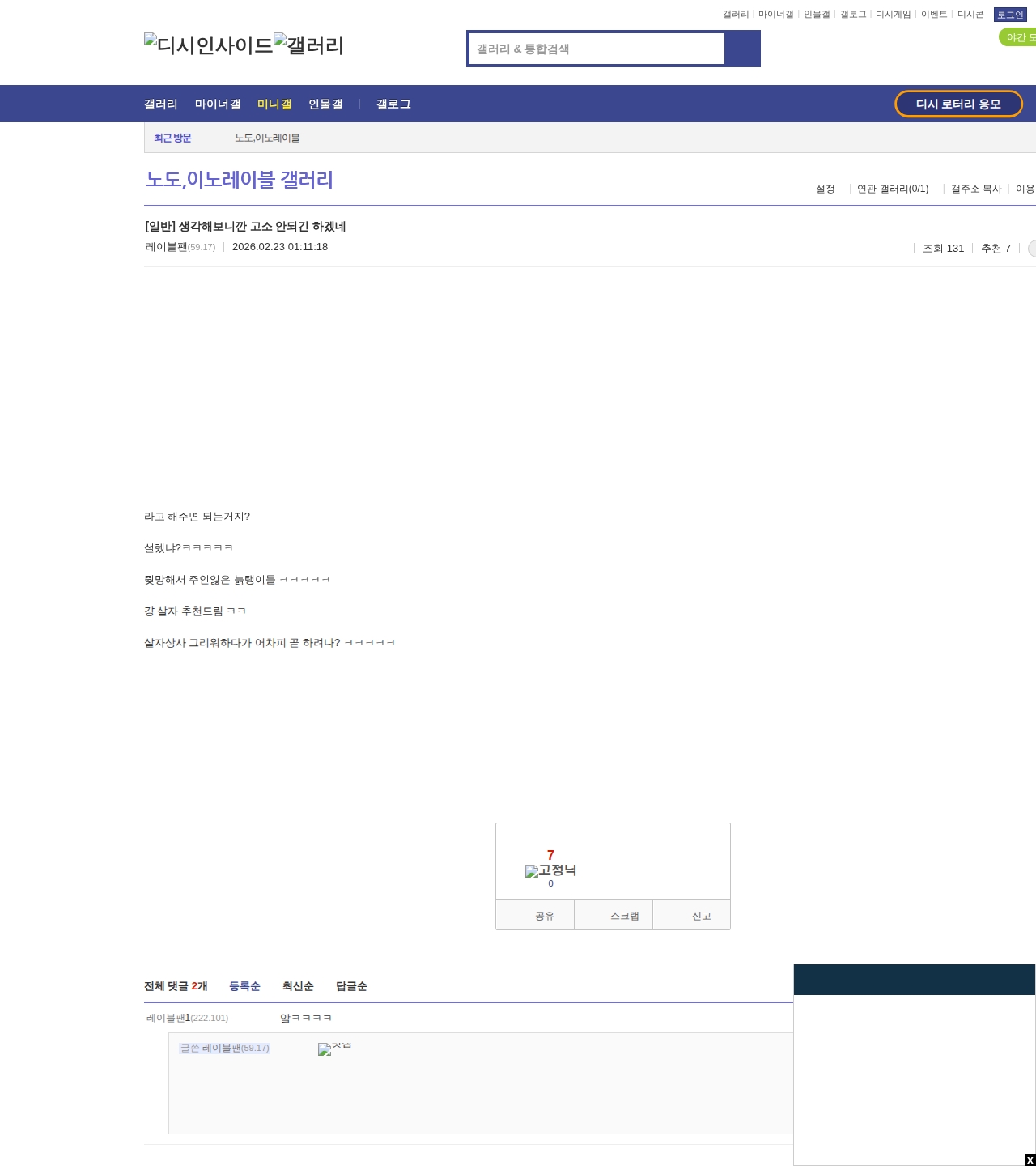
Task: Expand the 연관 갤러리(0/1) list
Action: [892, 189]
